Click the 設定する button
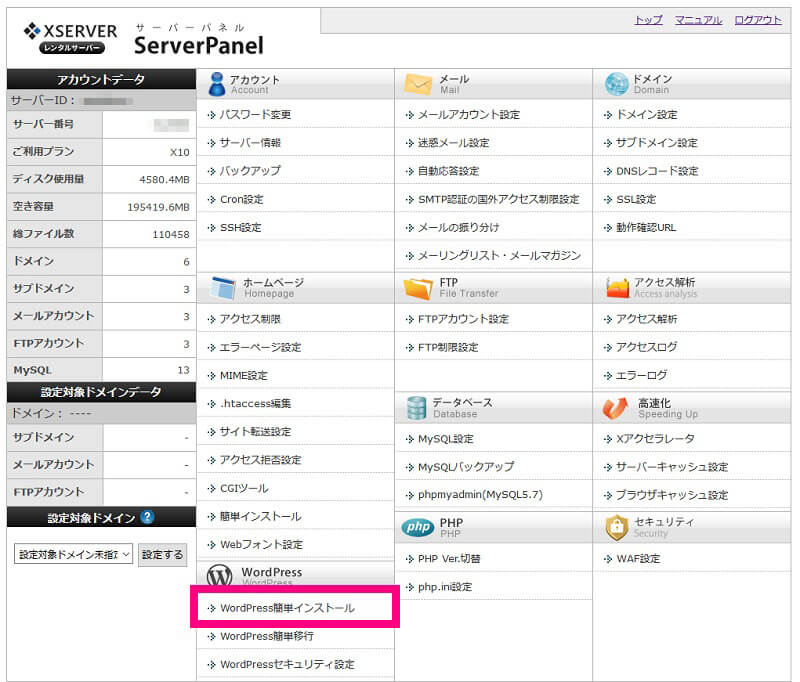 tap(162, 554)
